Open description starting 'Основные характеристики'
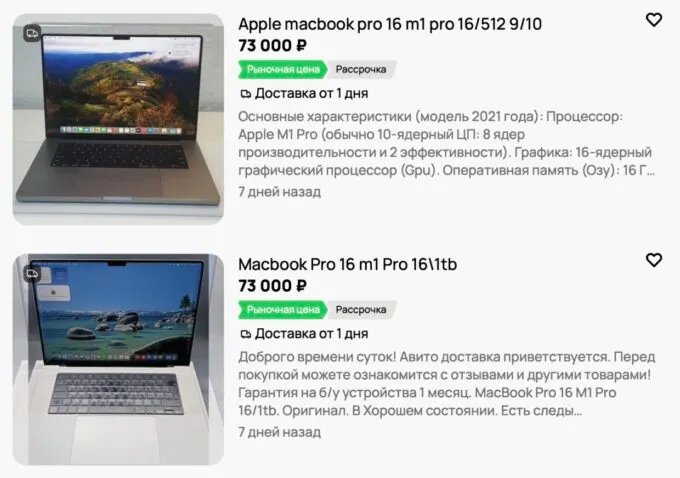The width and height of the screenshot is (680, 478). (446, 144)
